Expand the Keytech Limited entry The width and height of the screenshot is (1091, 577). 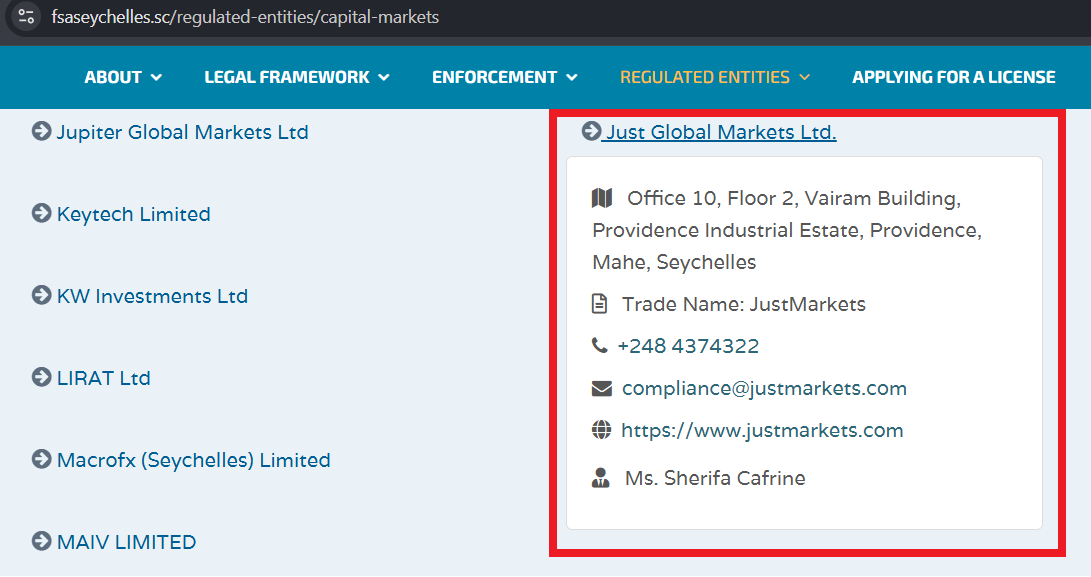click(x=133, y=214)
